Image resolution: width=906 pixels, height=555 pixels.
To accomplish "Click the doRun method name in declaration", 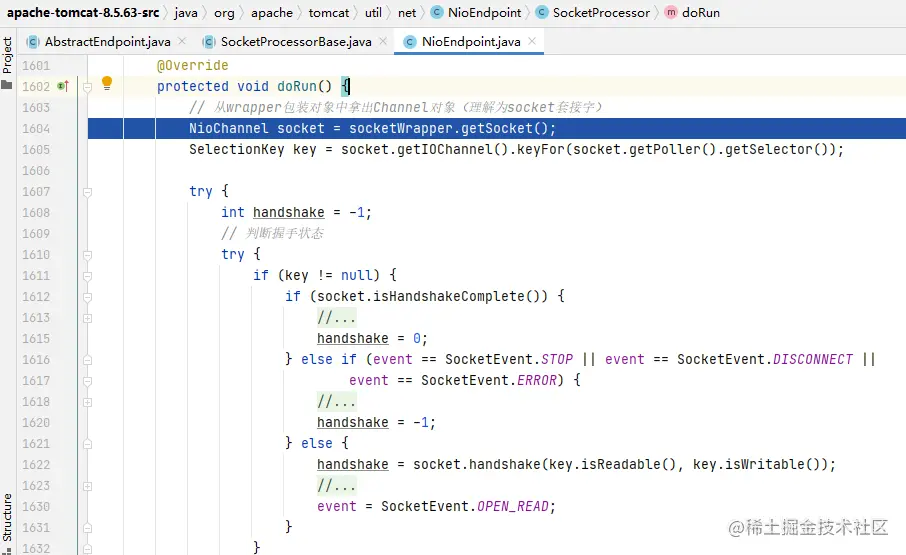I will (297, 86).
